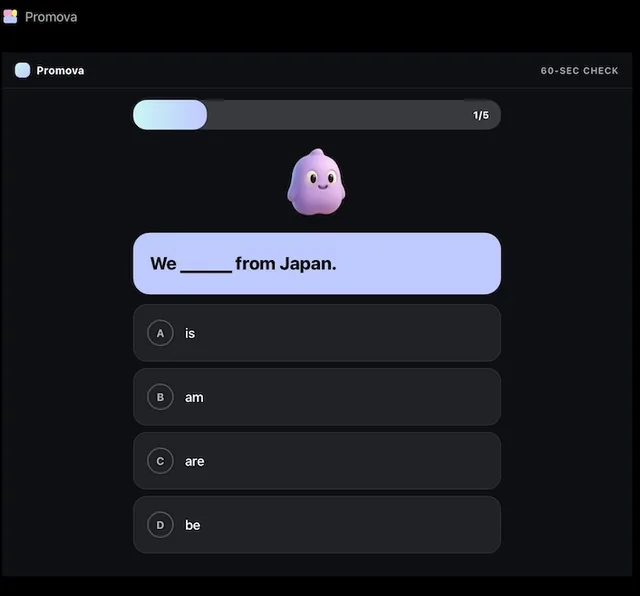Viewport: 640px width, 596px height.
Task: Select the circle labeled C
Action: pyautogui.click(x=160, y=461)
